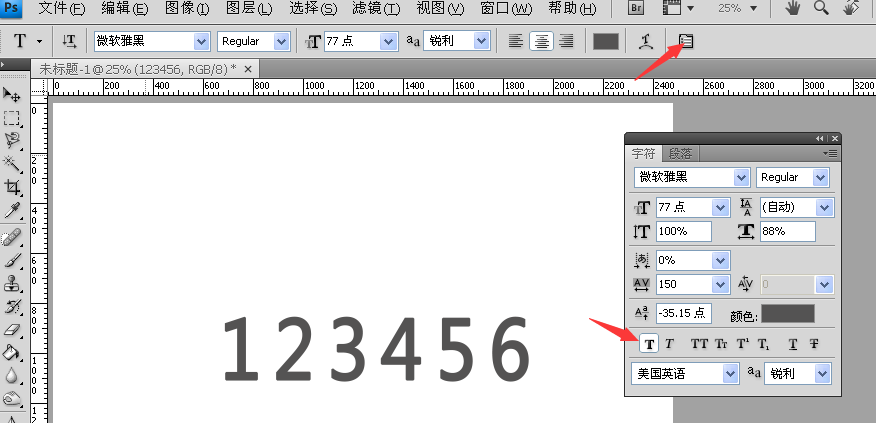Toggle All Caps in Character panel
The width and height of the screenshot is (876, 423).
(699, 344)
